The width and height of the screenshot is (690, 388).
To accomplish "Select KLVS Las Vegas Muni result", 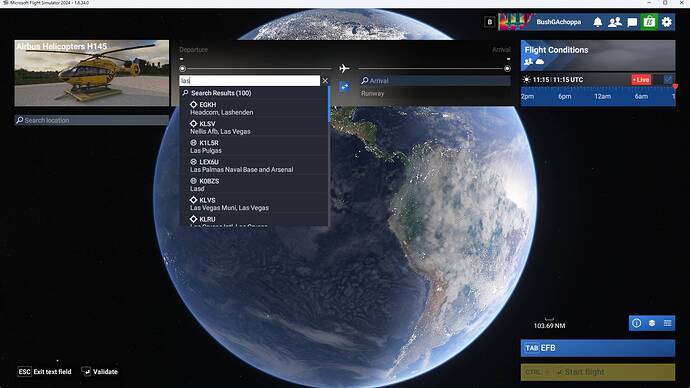I will point(254,204).
